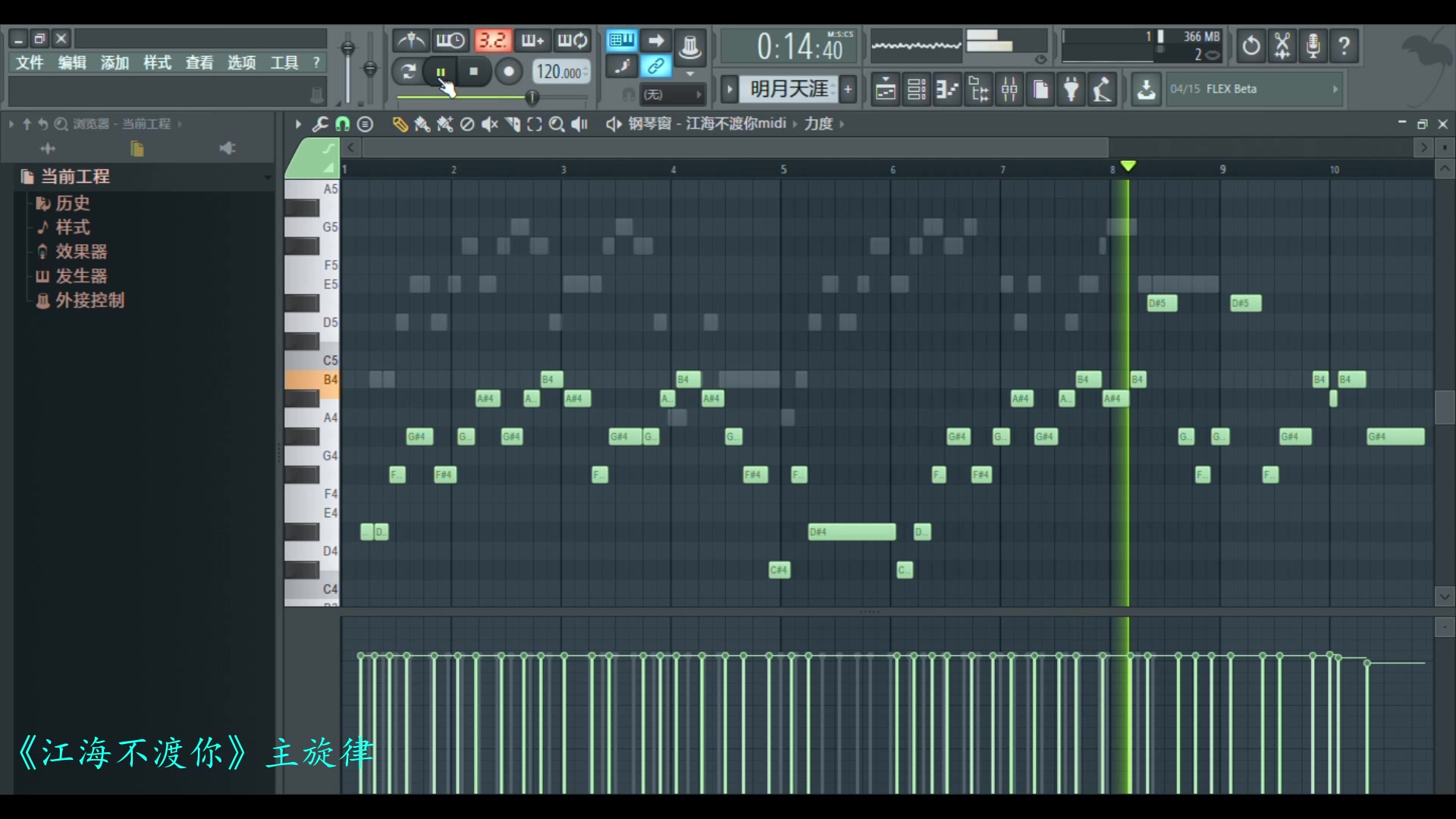
Task: Click the download content library icon
Action: 1147,89
